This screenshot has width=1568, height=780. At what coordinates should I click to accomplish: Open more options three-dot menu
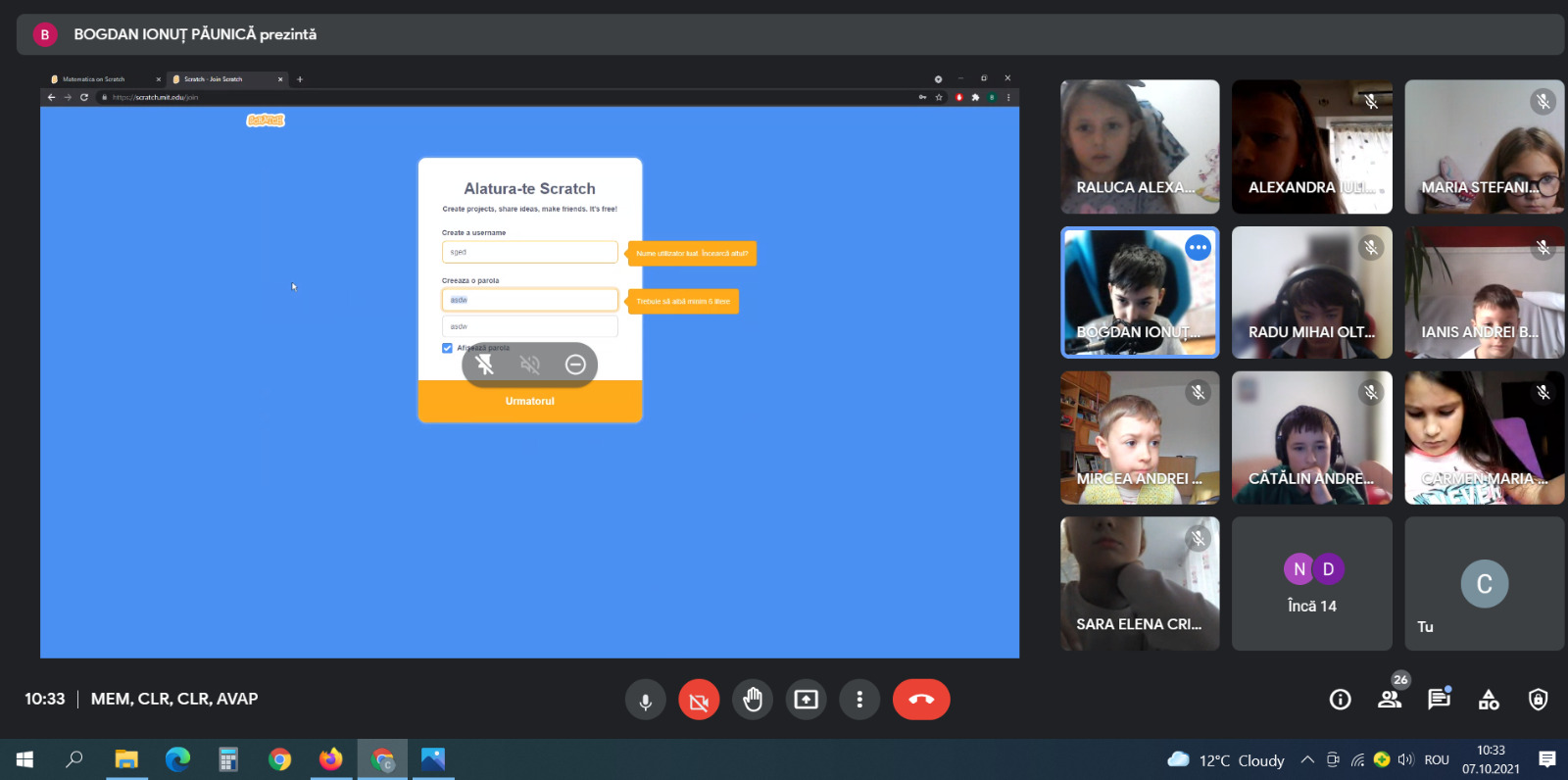click(x=859, y=700)
